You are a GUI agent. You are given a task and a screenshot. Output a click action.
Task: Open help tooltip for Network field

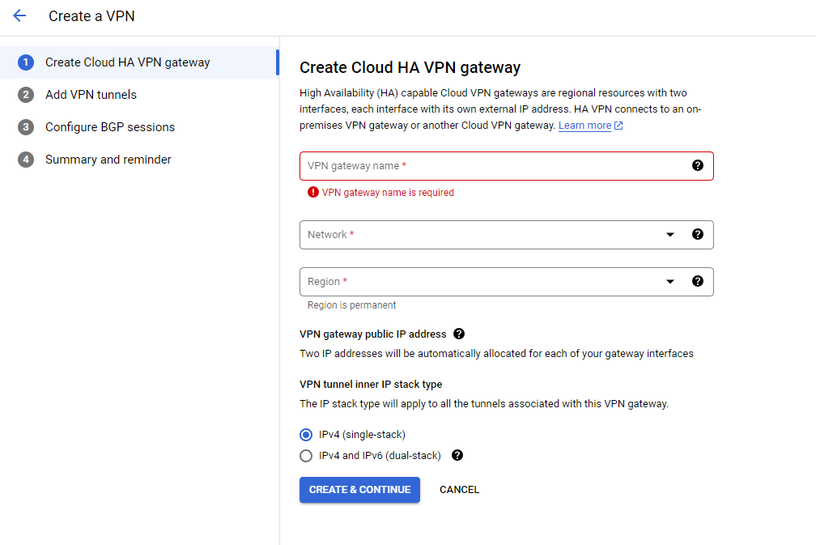pos(697,235)
